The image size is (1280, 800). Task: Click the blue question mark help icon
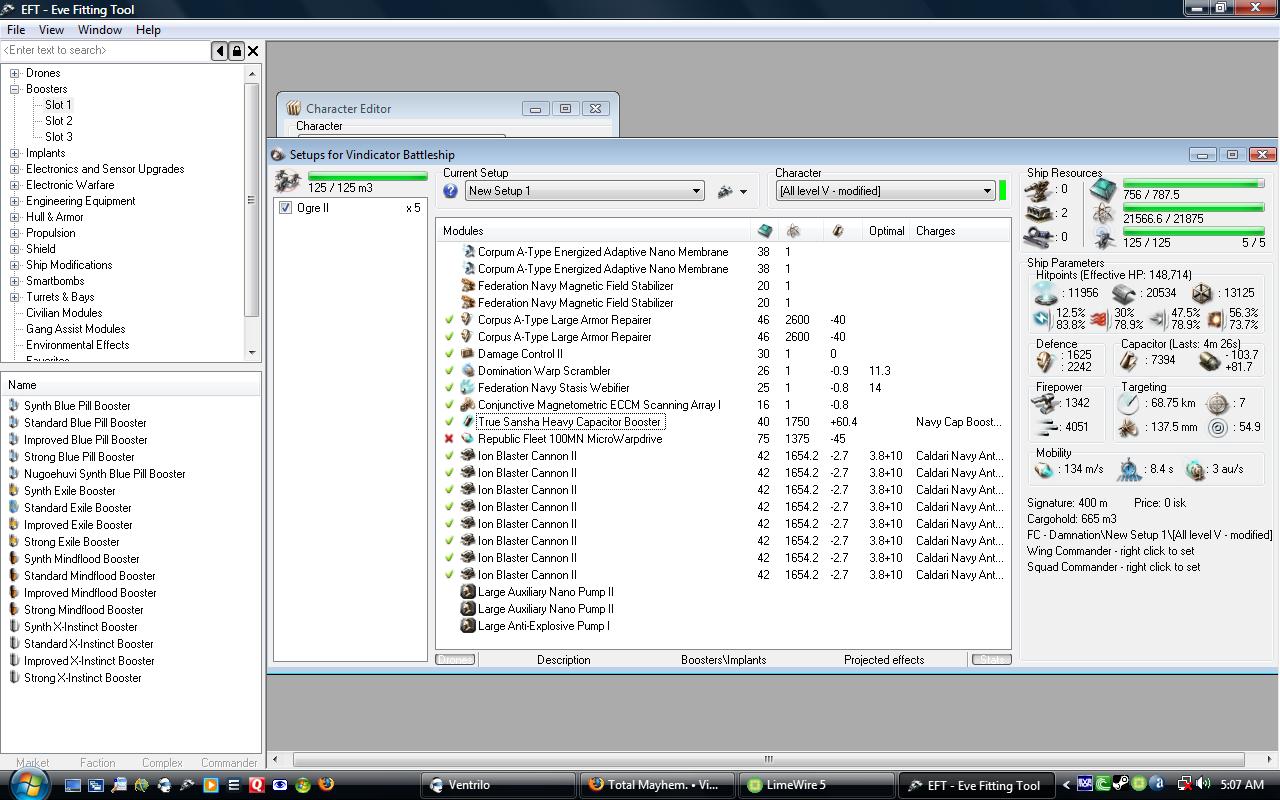pos(451,191)
